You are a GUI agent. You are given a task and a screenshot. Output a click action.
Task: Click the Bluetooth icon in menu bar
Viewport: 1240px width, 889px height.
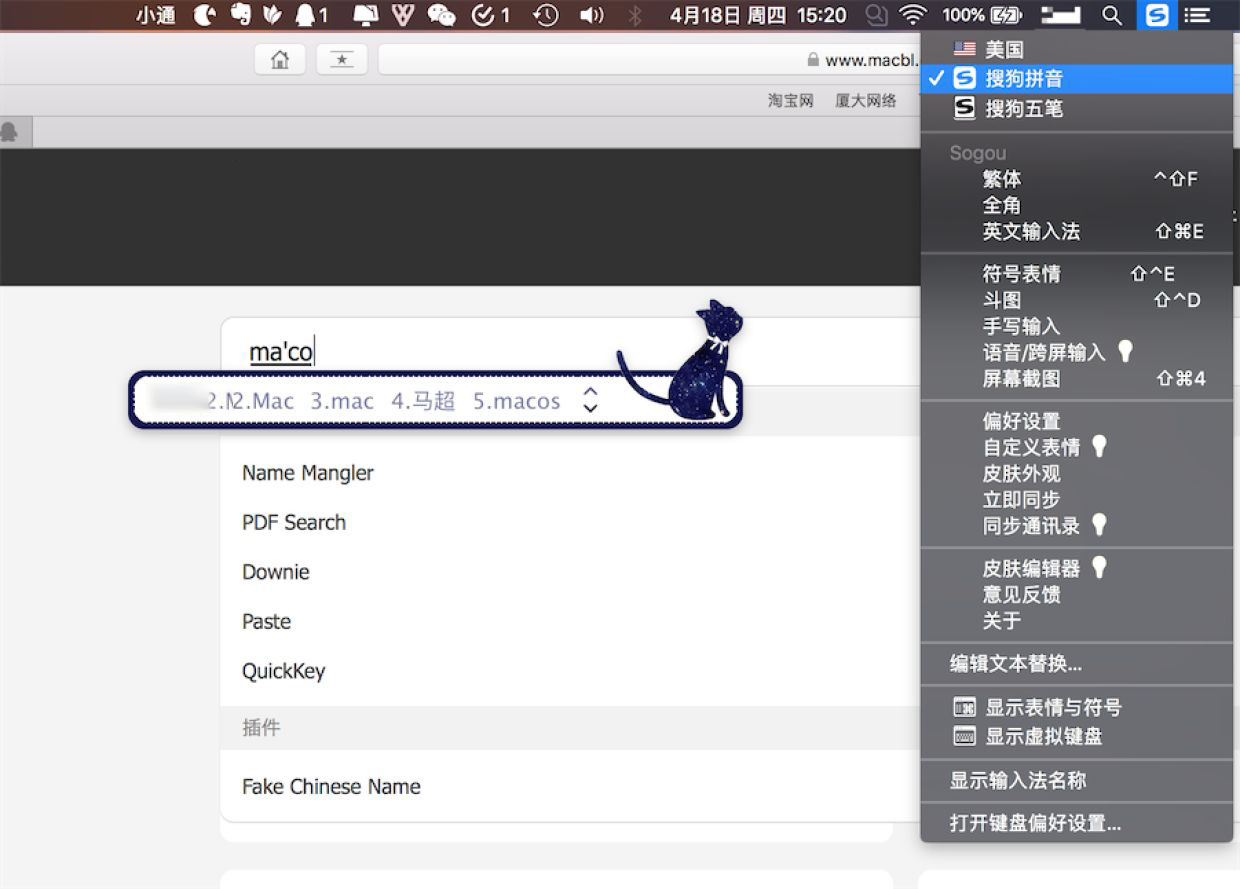[x=634, y=15]
